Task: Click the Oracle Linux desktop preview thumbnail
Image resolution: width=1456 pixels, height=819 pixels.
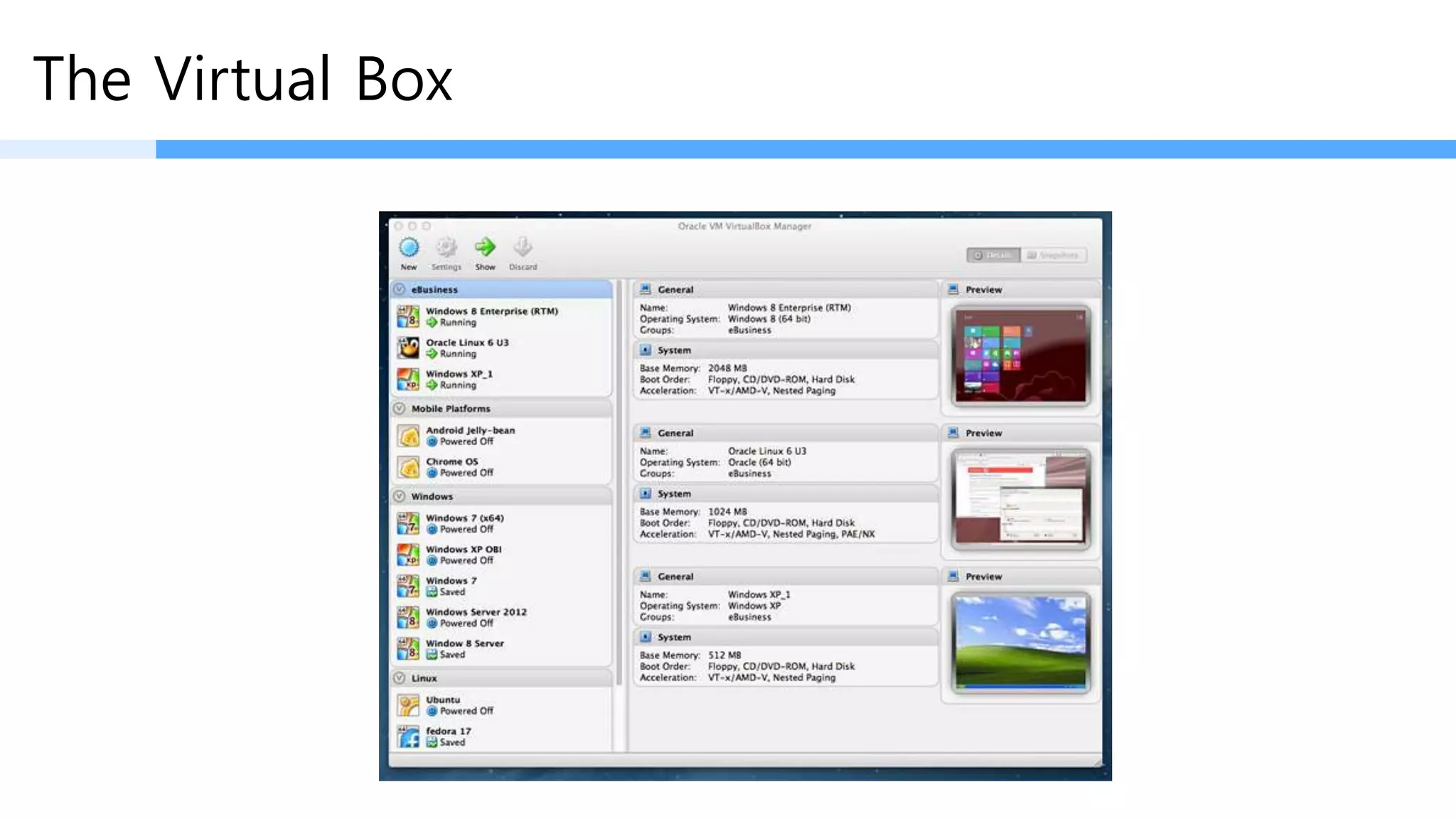Action: point(1020,499)
